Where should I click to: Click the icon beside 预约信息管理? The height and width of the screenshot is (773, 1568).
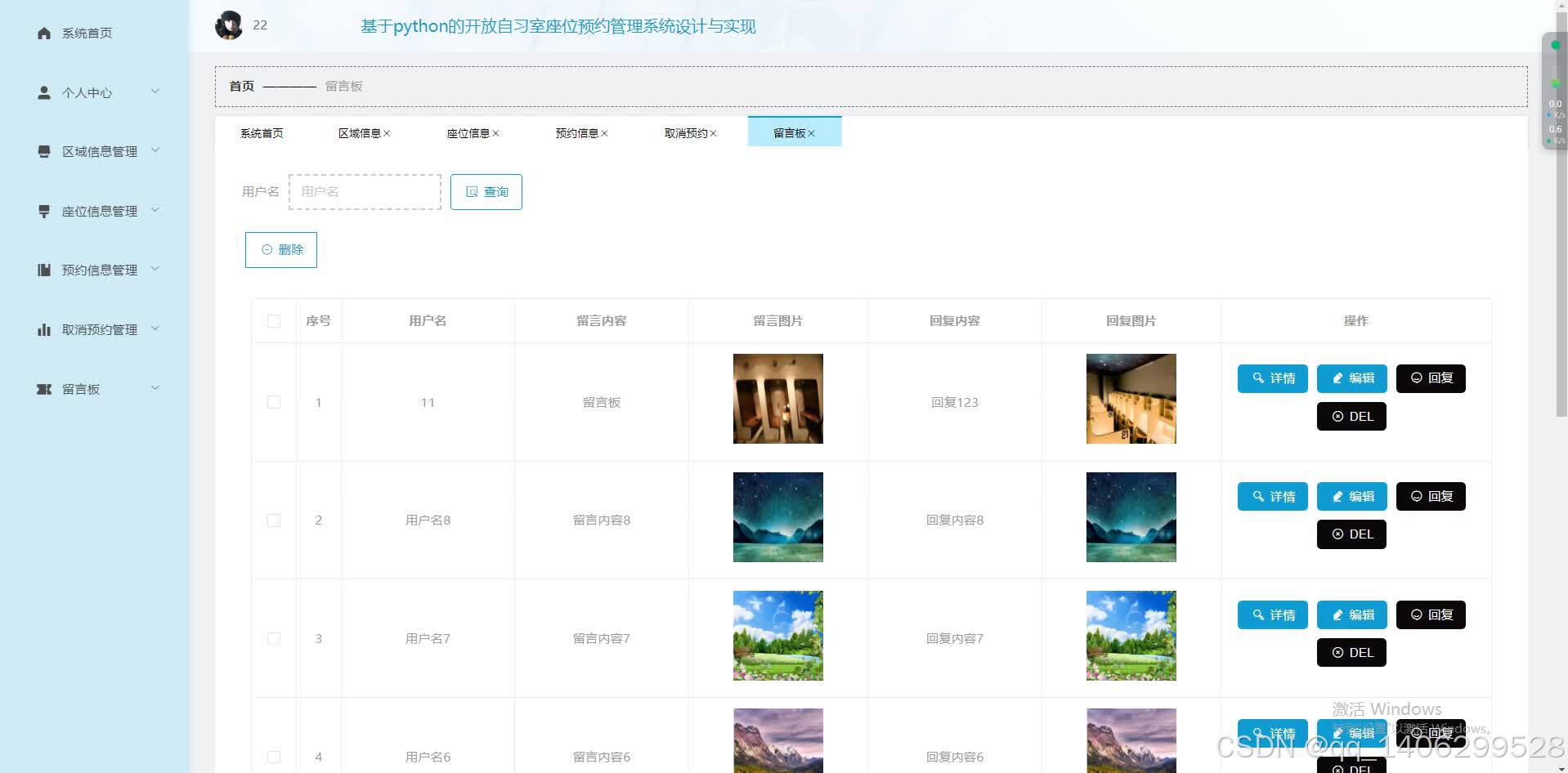[x=44, y=270]
